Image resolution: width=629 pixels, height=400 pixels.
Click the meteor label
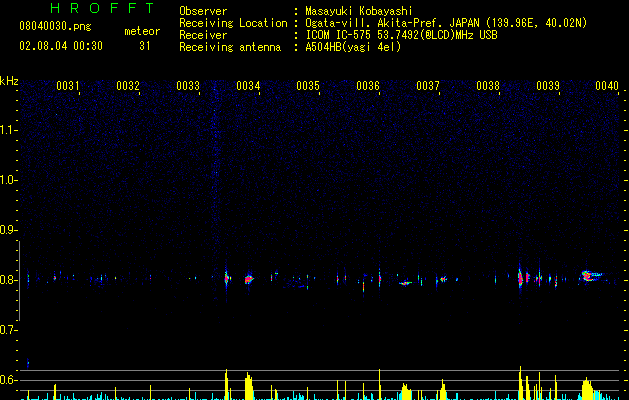click(142, 31)
